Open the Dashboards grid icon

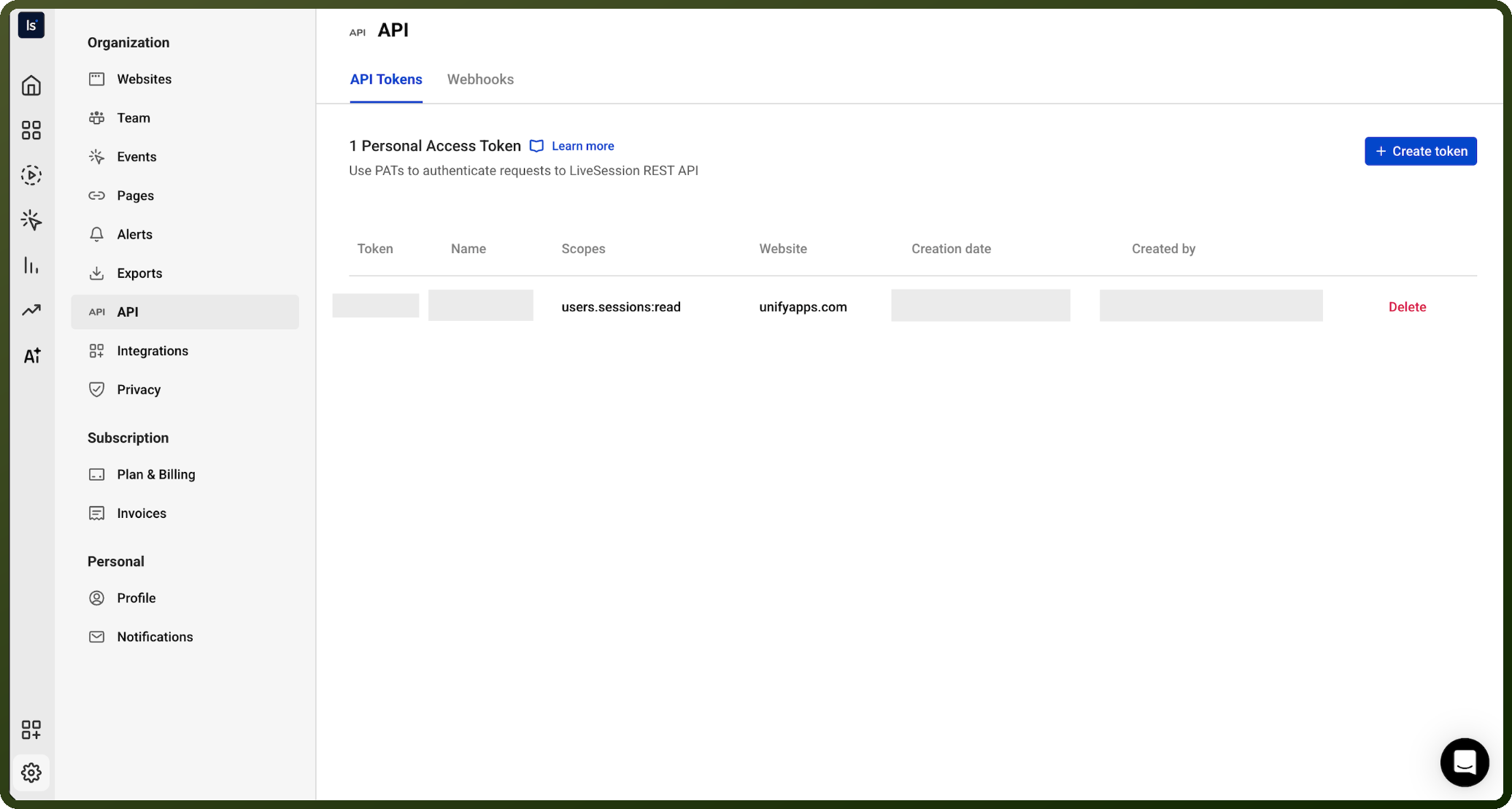click(31, 131)
